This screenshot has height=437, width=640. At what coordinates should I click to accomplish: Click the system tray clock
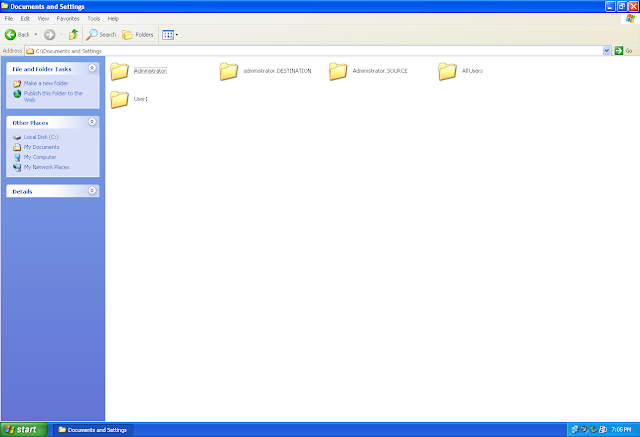pos(621,430)
